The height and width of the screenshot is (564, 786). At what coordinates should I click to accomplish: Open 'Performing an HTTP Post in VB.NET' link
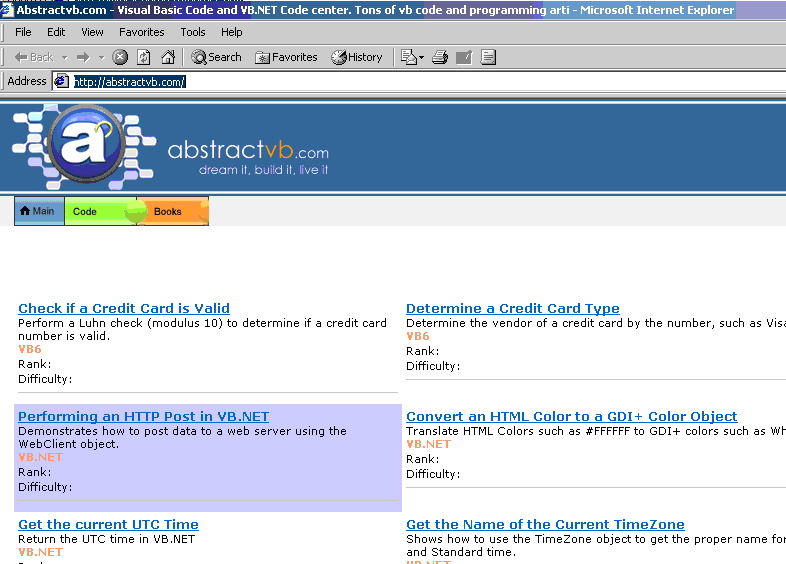pyautogui.click(x=143, y=416)
